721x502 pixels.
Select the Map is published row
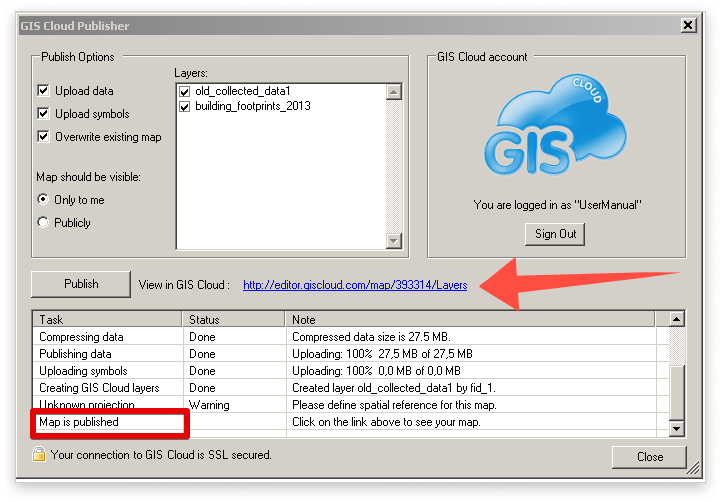tap(351, 422)
